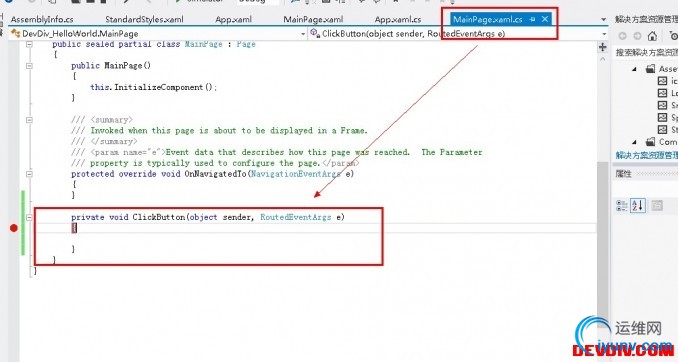This screenshot has width=678, height=362.
Task: Switch to the StandardStyles.xaml tab
Action: (144, 19)
